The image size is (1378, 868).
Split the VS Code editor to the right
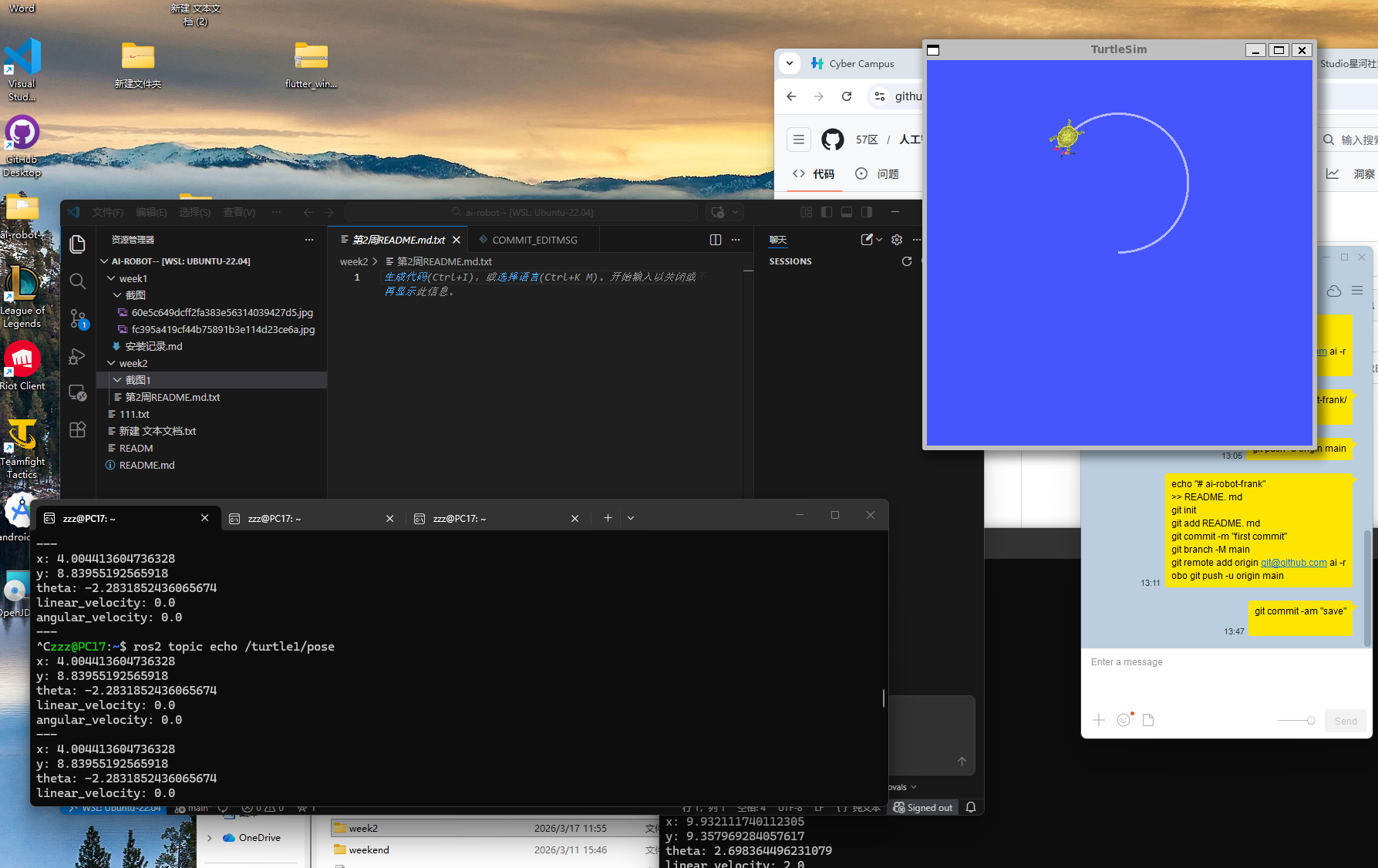(715, 240)
